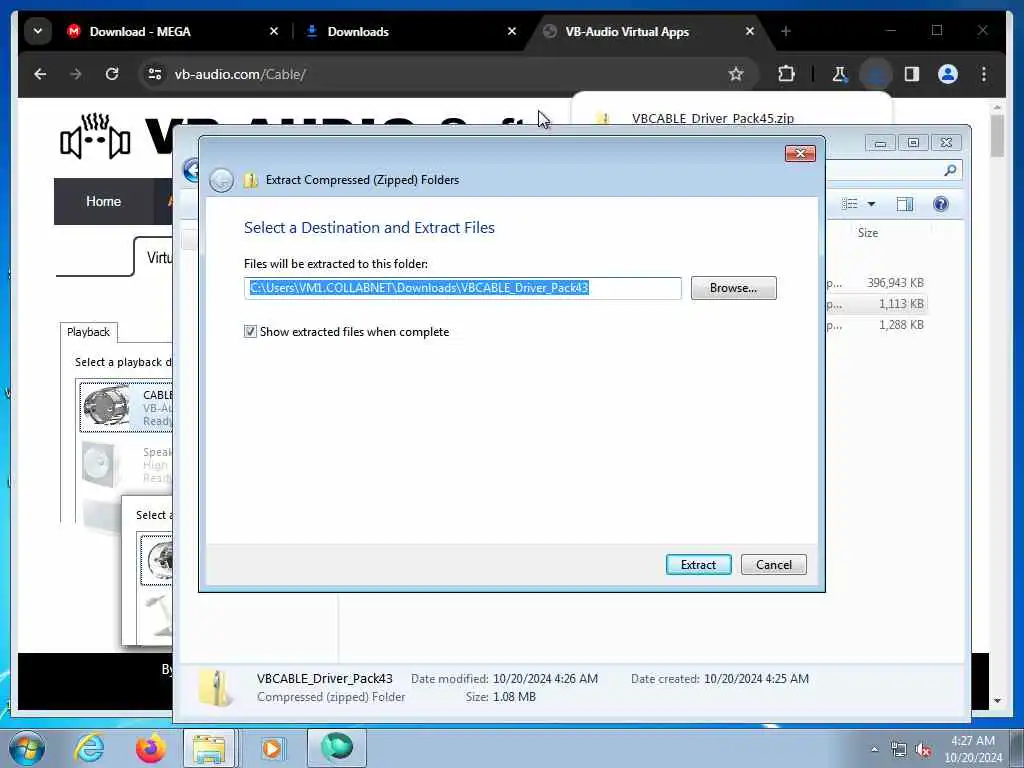
Task: Open the Explorer view options dropdown arrow
Action: (871, 204)
